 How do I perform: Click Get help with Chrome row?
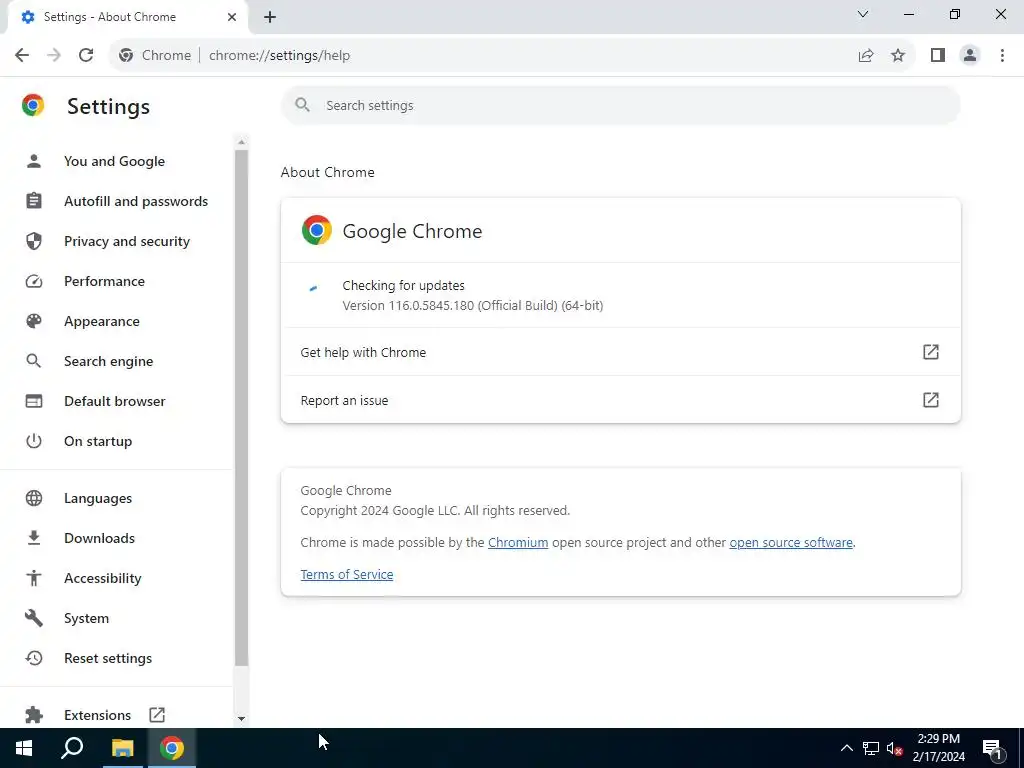tap(620, 352)
